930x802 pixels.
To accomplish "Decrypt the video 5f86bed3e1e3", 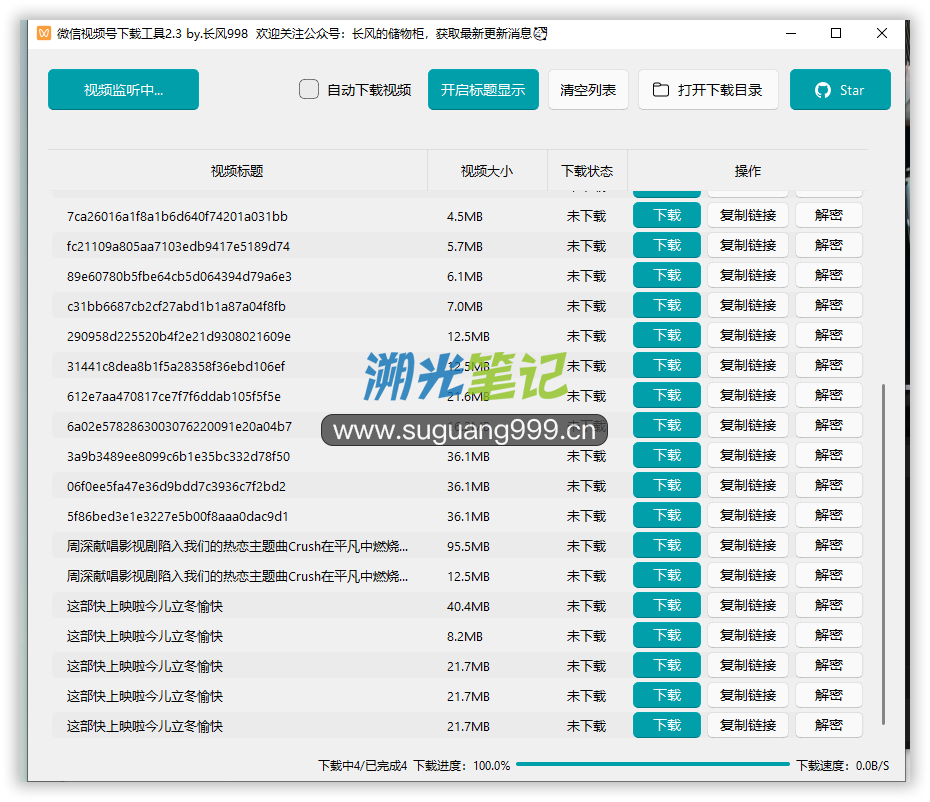I will [x=829, y=515].
